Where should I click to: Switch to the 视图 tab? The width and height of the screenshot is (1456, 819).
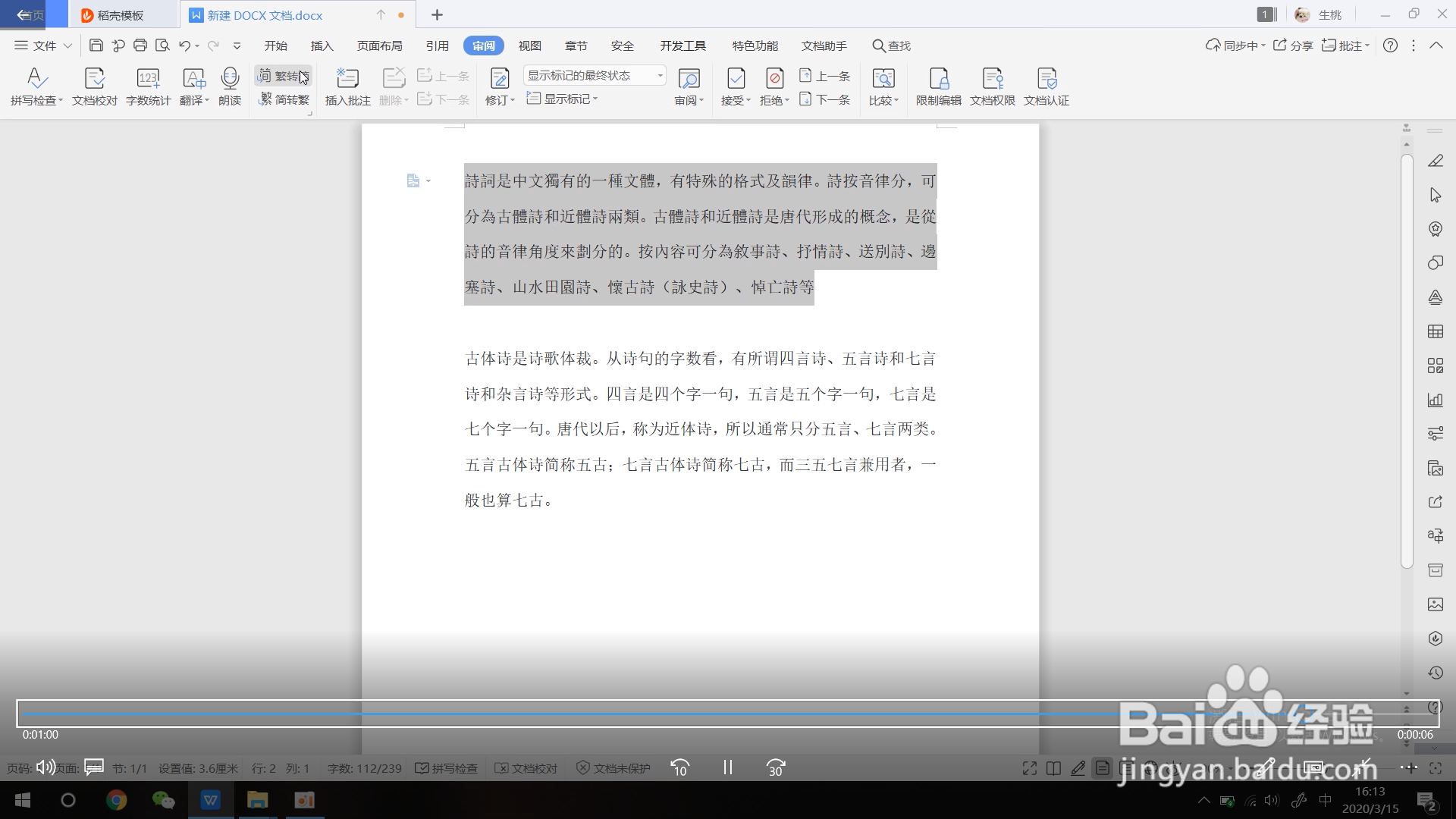point(529,45)
